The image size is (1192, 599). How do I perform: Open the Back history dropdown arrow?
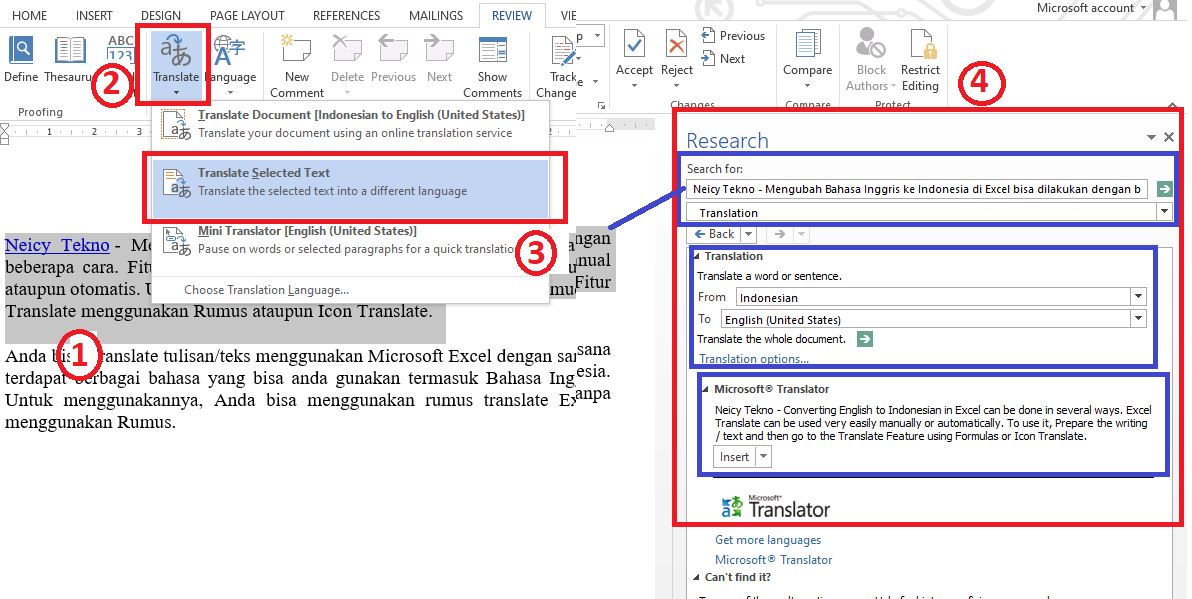tap(748, 234)
